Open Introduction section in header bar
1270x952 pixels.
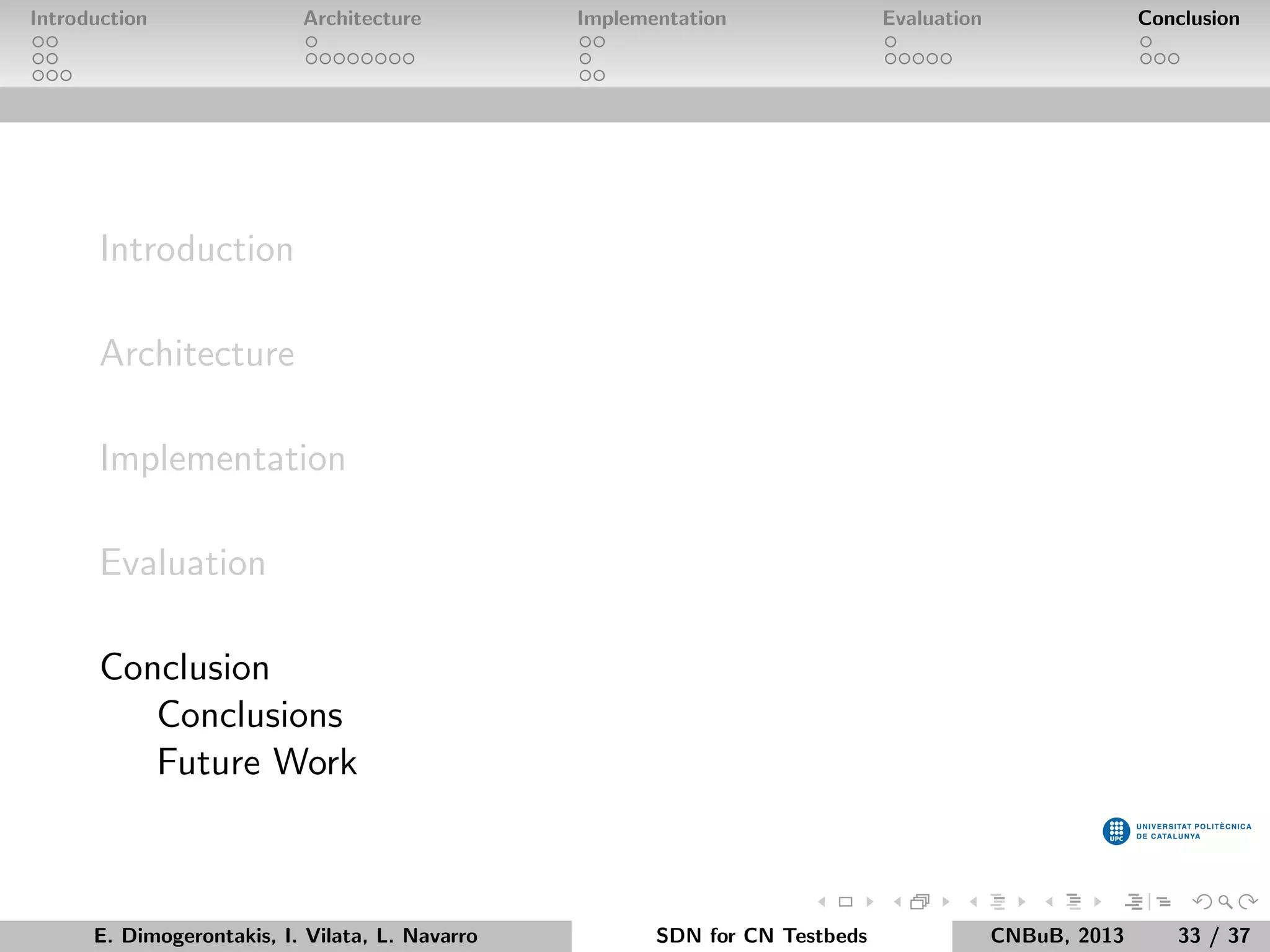pos(89,19)
